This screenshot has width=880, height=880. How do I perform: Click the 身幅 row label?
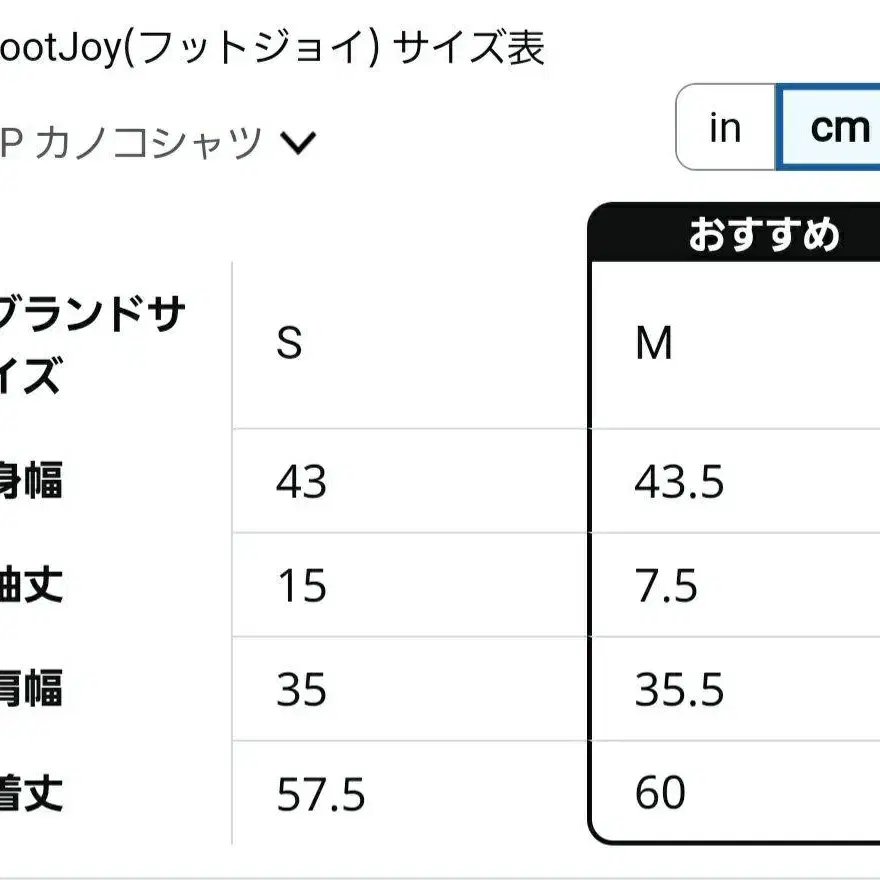[x=30, y=482]
